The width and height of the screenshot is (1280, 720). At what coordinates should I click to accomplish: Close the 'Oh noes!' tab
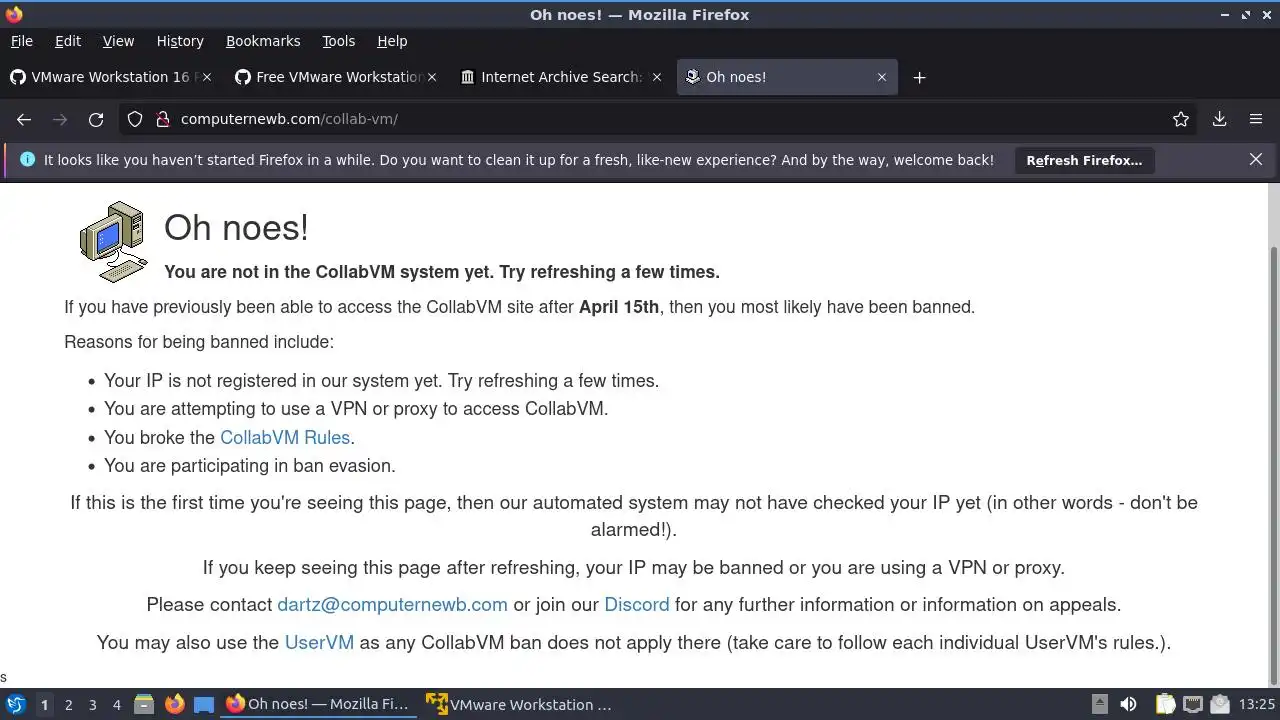[x=882, y=77]
